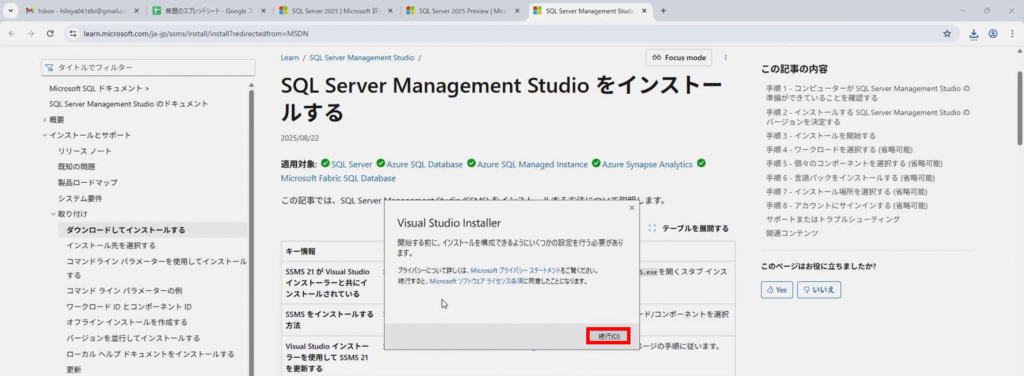Bookmark this page with star icon
1024x376 pixels.
tap(947, 33)
